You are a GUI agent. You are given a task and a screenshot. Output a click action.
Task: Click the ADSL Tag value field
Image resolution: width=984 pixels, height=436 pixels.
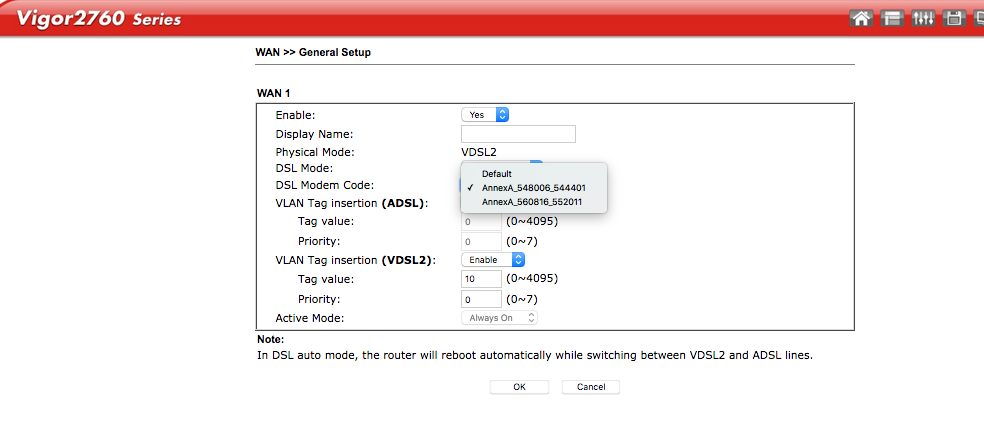481,222
